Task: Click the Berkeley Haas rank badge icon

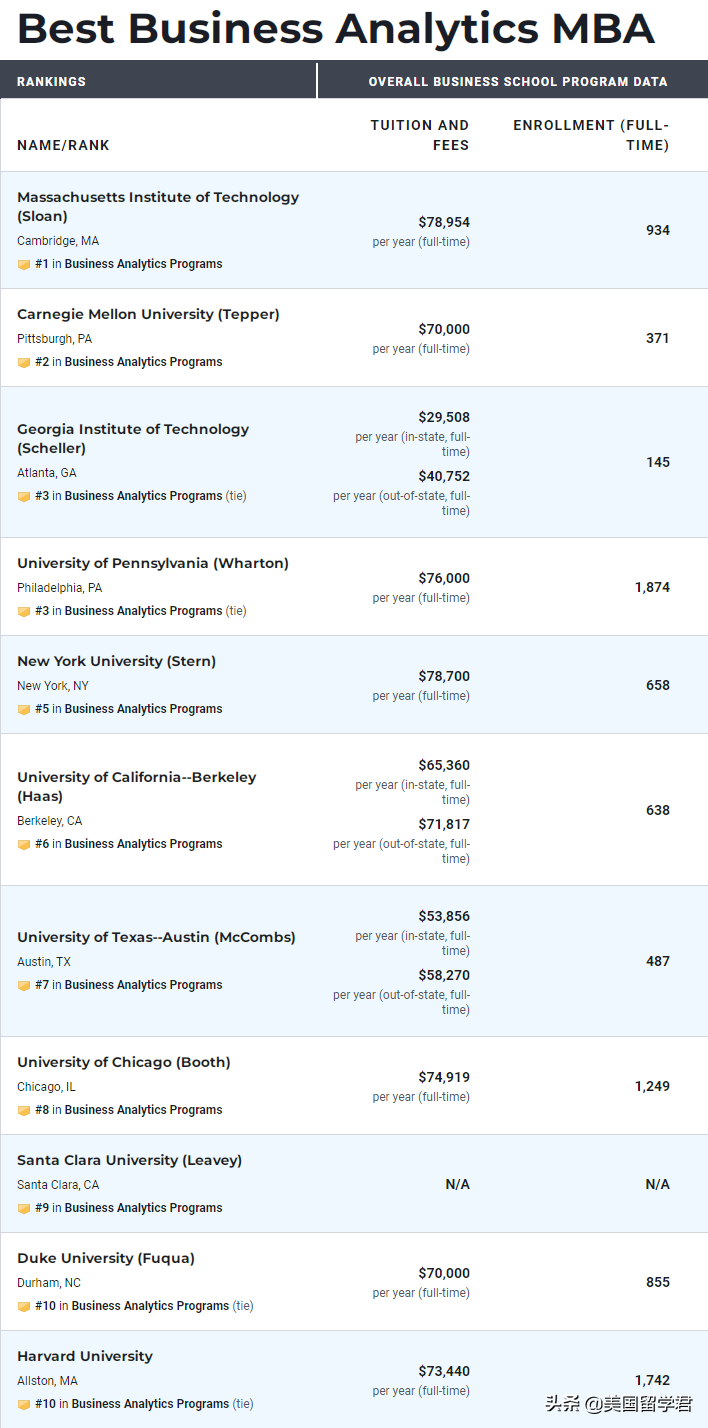Action: tap(24, 845)
